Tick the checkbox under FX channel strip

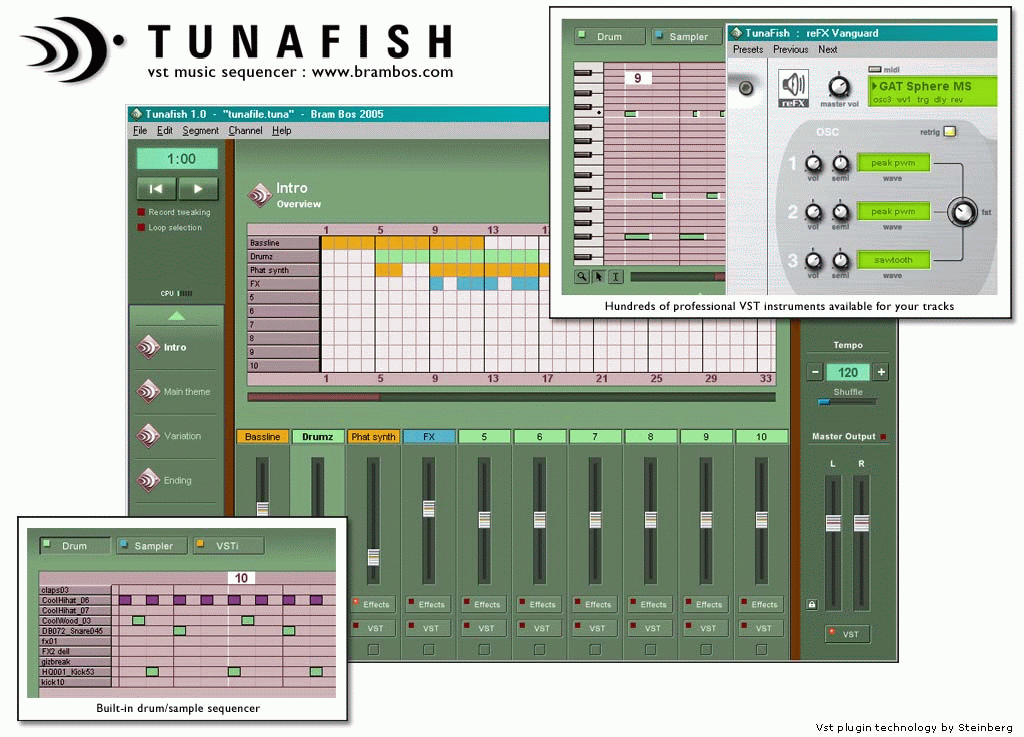point(428,650)
